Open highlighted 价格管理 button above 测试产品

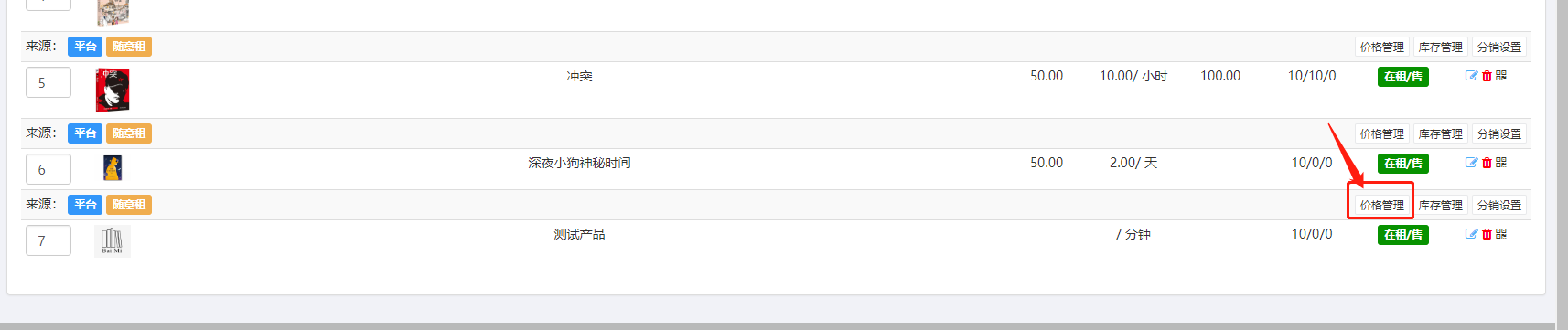[x=1381, y=205]
